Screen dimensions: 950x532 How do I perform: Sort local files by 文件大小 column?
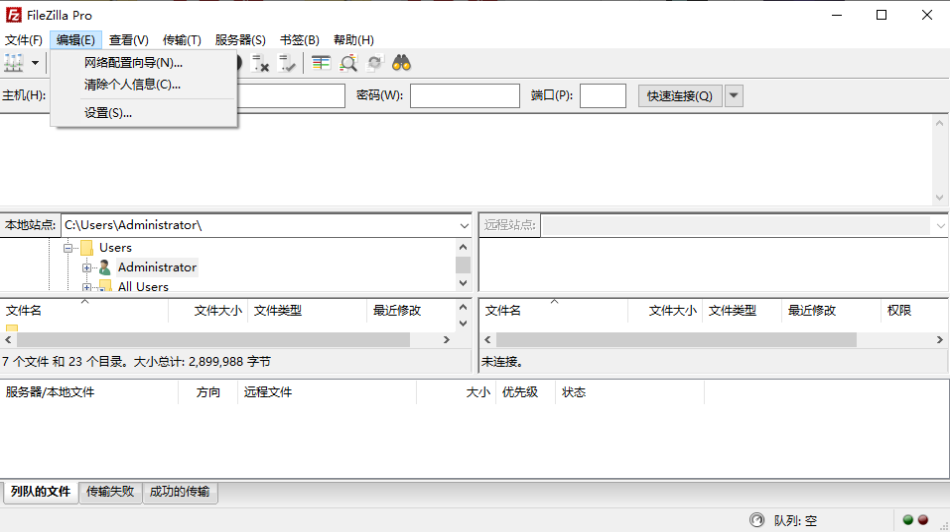click(208, 310)
